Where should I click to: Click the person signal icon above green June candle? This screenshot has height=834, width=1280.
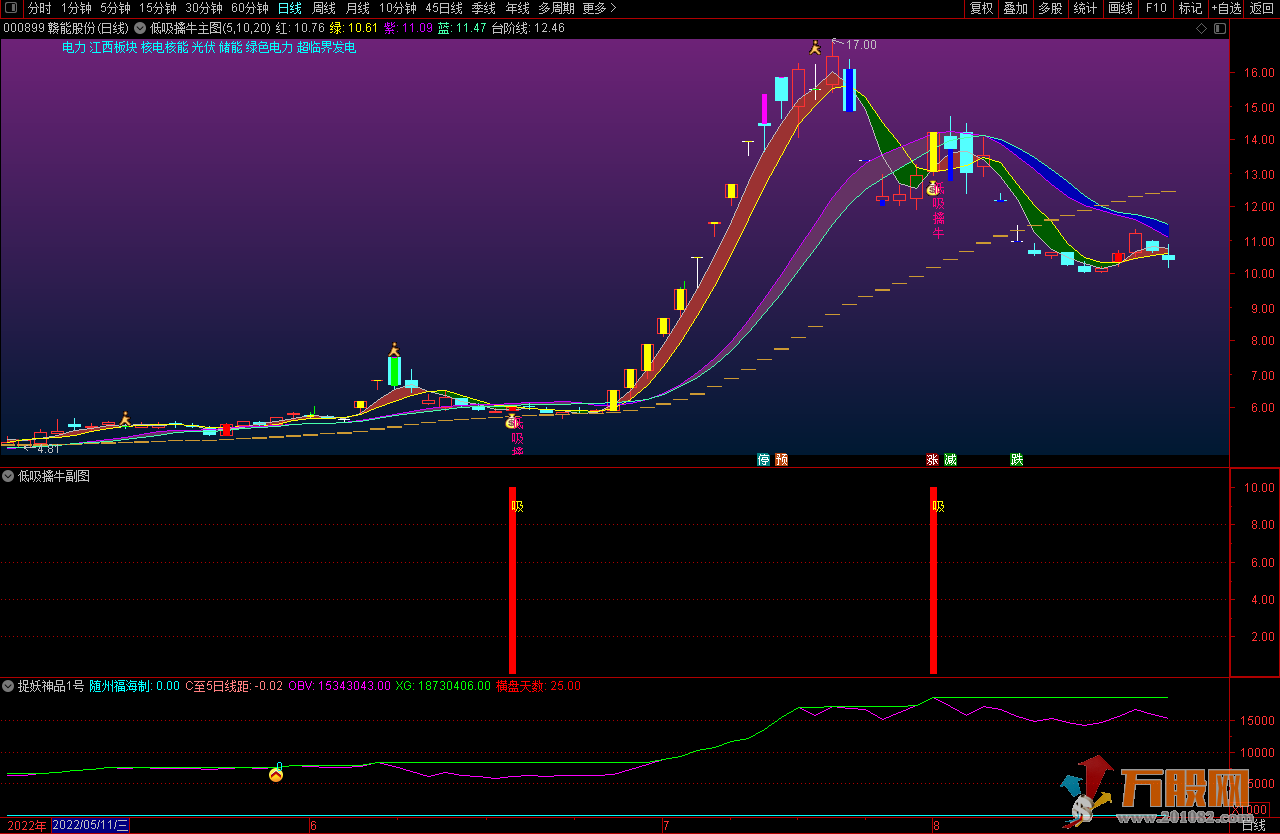(x=394, y=349)
